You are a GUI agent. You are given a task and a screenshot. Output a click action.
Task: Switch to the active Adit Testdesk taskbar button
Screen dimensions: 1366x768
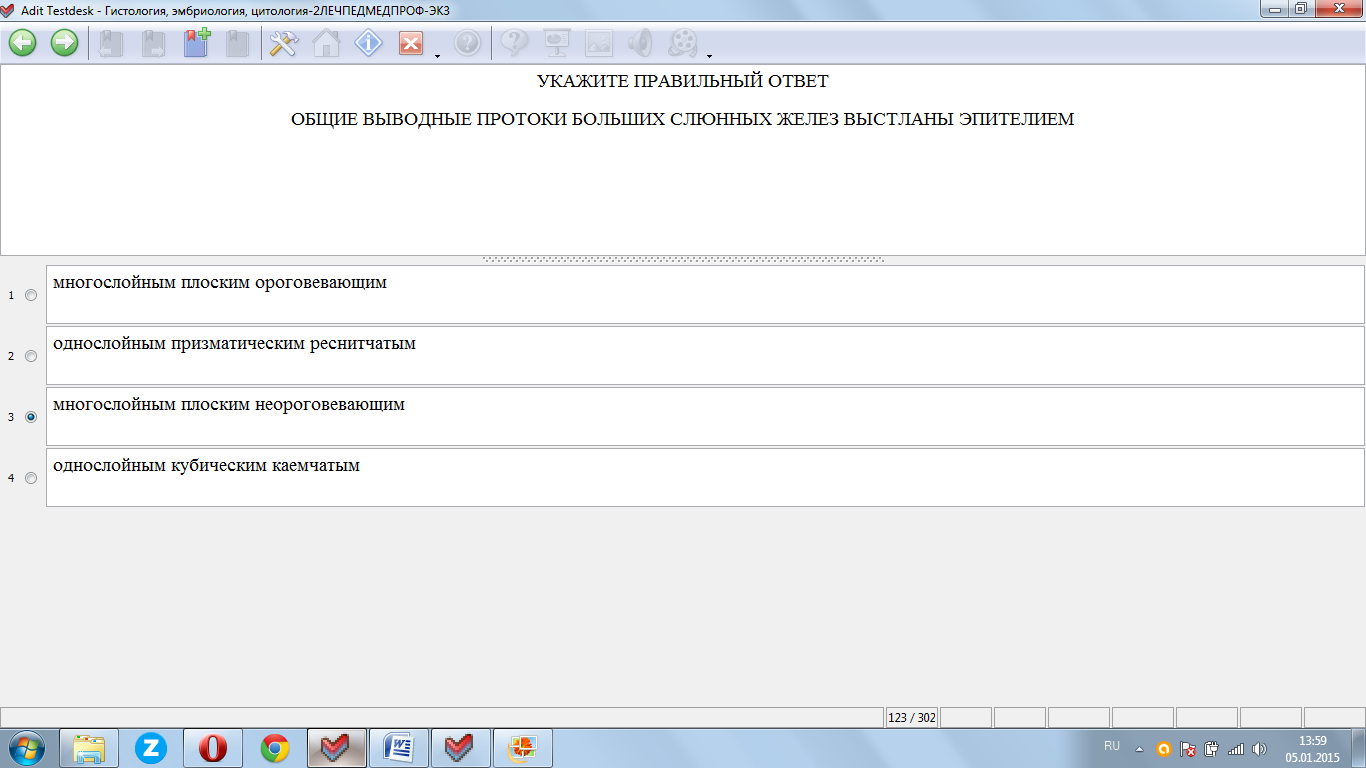(337, 748)
